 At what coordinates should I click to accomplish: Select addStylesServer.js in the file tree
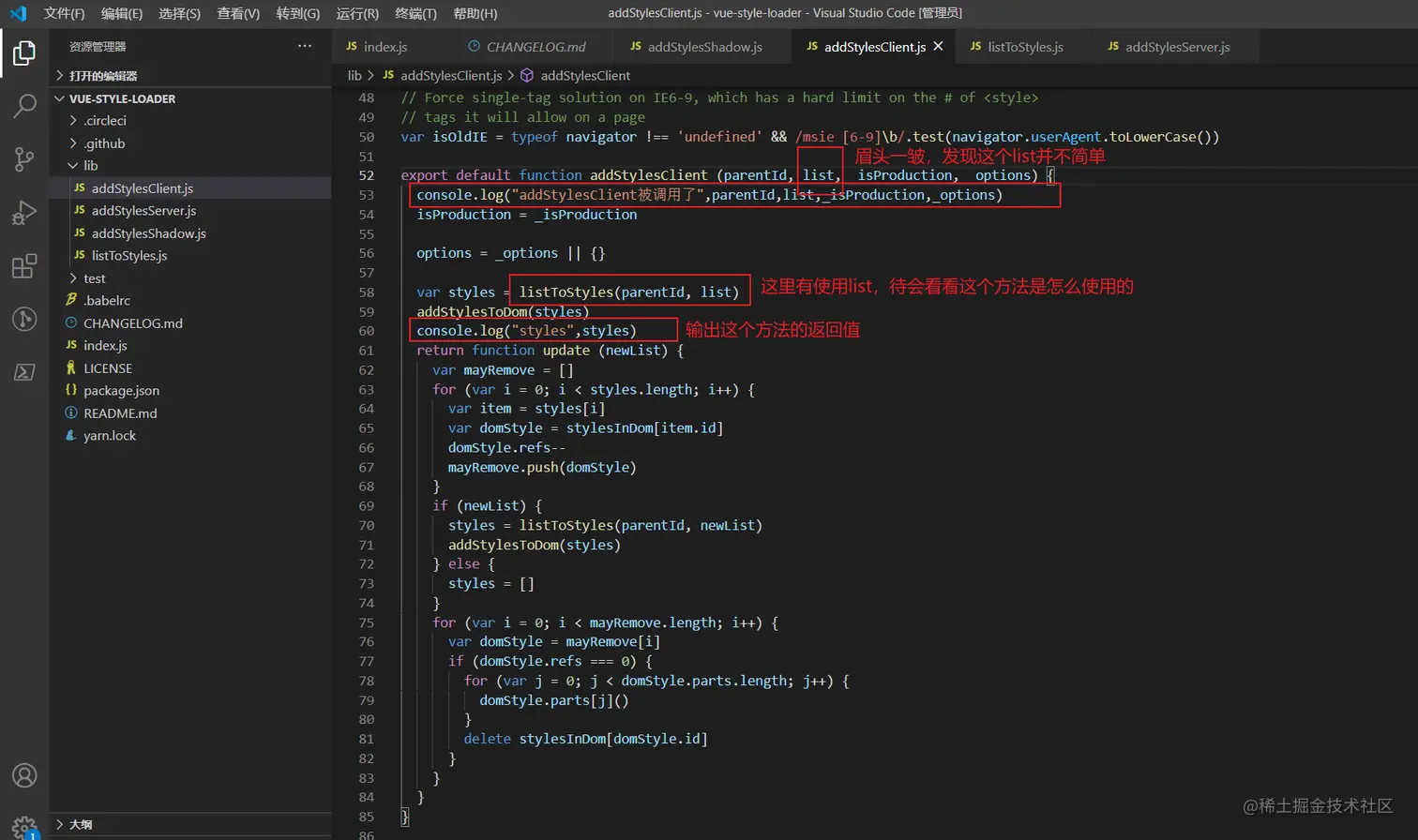click(x=190, y=211)
